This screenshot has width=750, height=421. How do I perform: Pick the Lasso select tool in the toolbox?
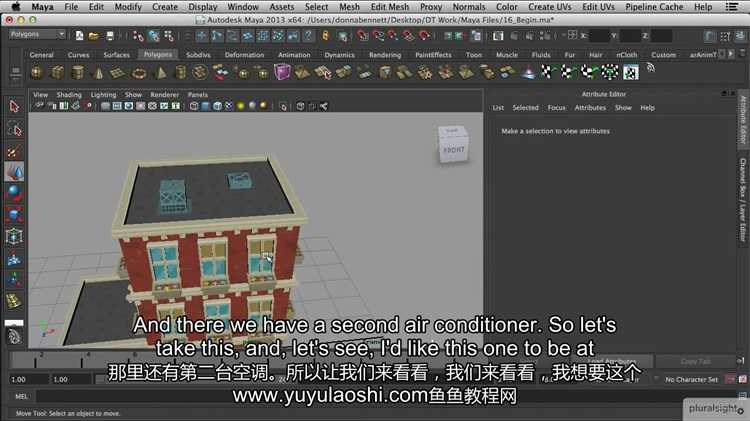click(14, 130)
